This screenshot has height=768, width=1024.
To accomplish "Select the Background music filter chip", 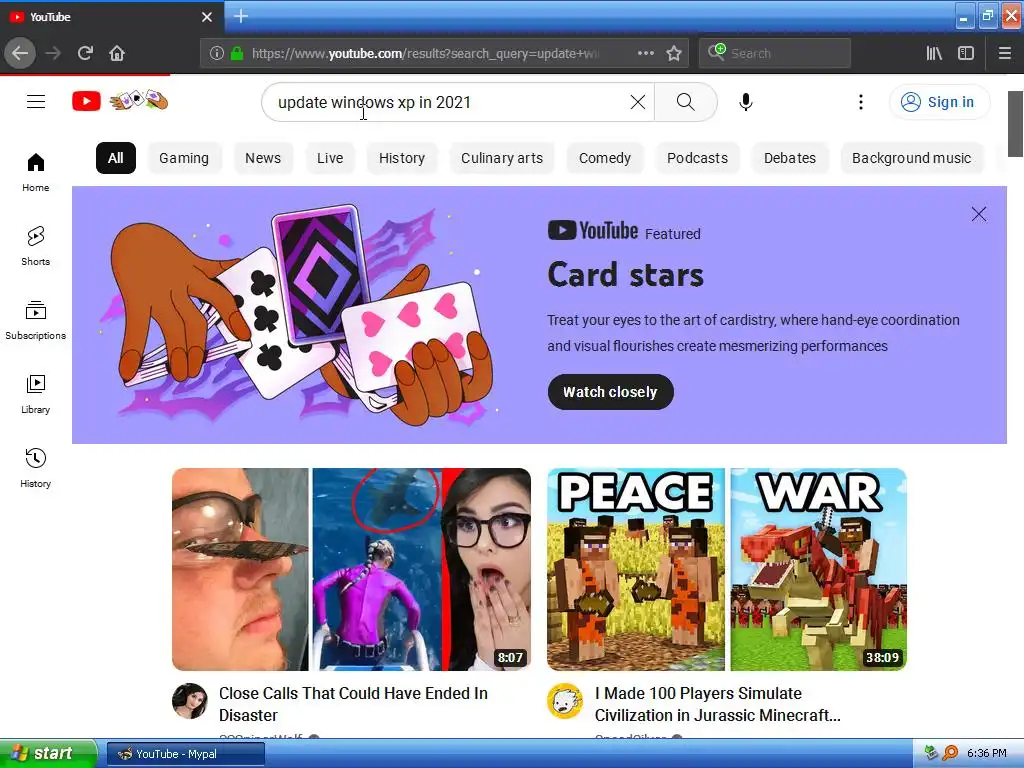I will click(x=911, y=158).
